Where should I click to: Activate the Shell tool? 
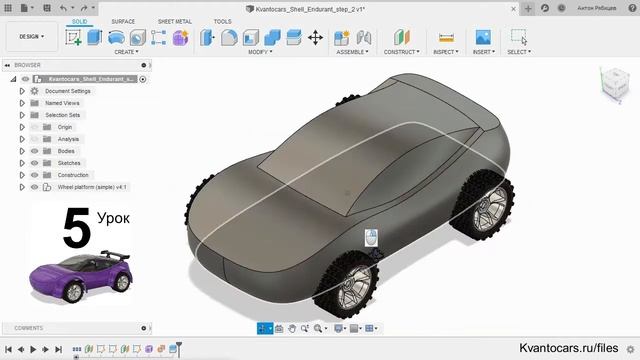(251, 37)
